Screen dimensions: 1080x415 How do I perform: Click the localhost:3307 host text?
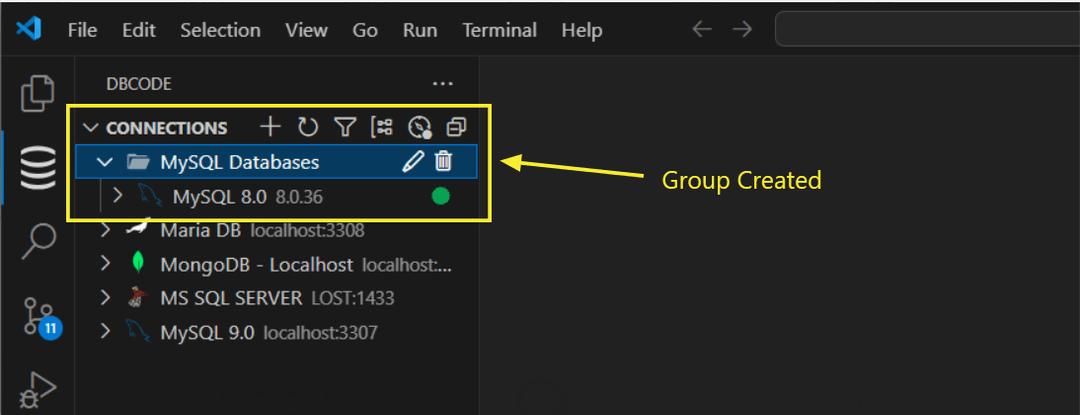pos(321,333)
